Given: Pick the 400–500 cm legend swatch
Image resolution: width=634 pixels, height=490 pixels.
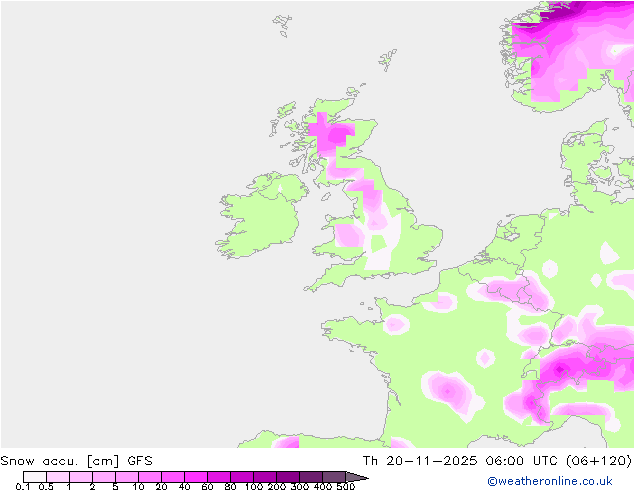Looking at the screenshot, I should 334,477.
